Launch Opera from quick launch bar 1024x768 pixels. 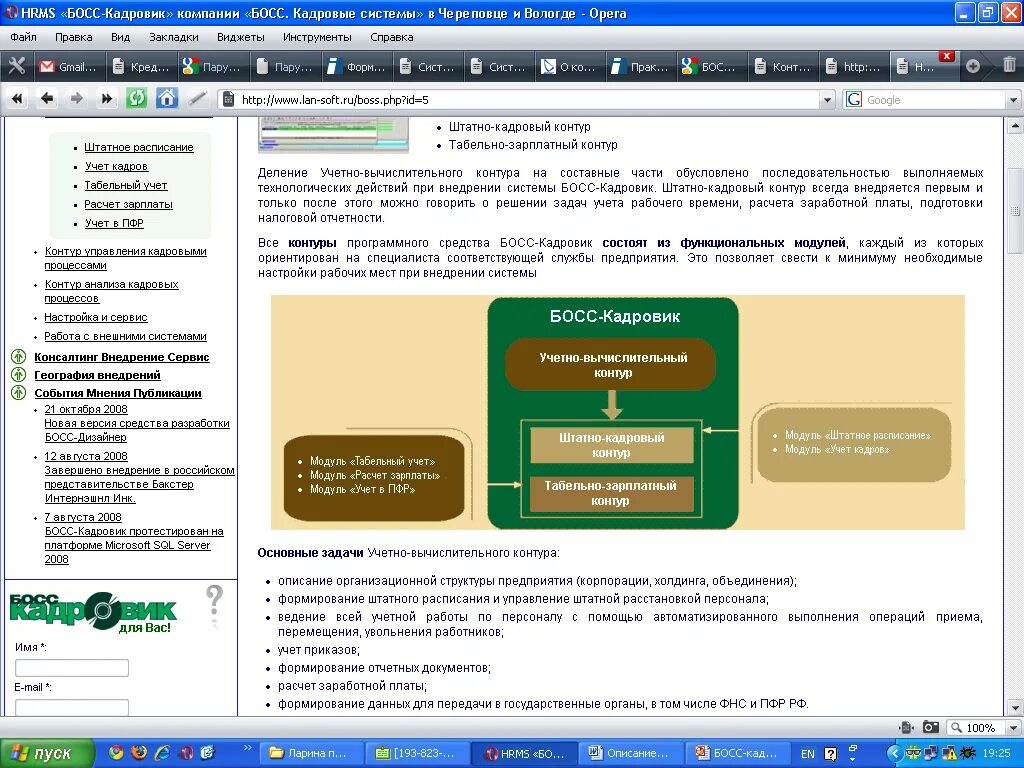pos(185,752)
